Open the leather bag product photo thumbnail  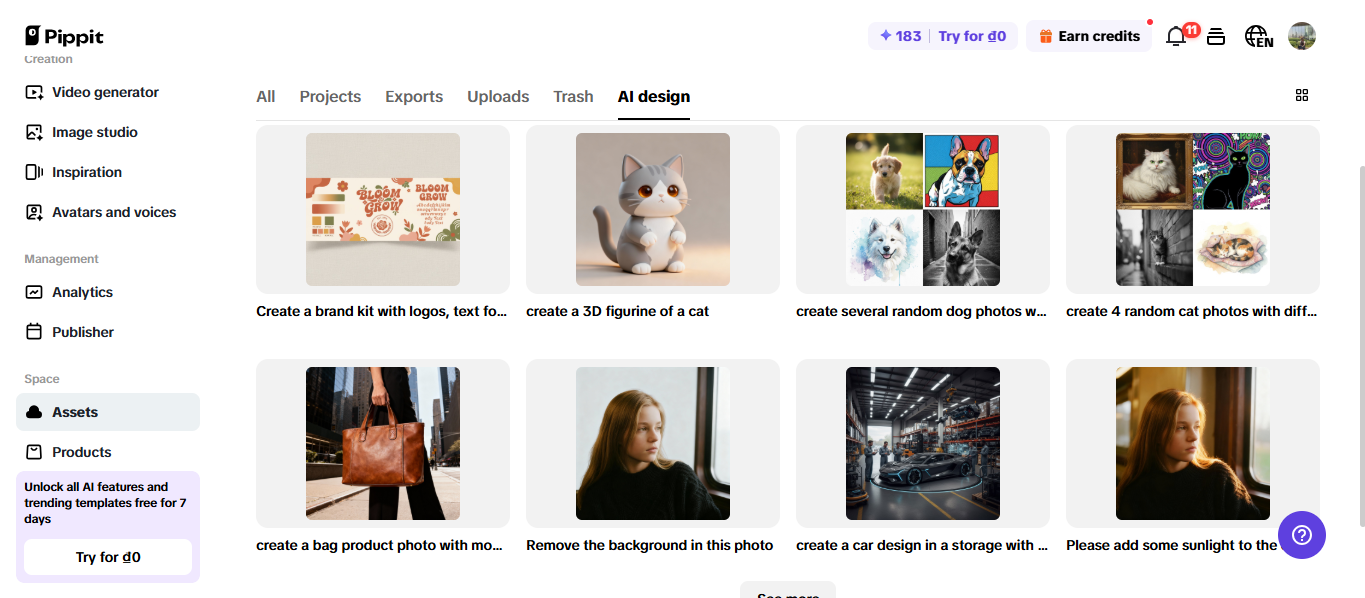[383, 443]
